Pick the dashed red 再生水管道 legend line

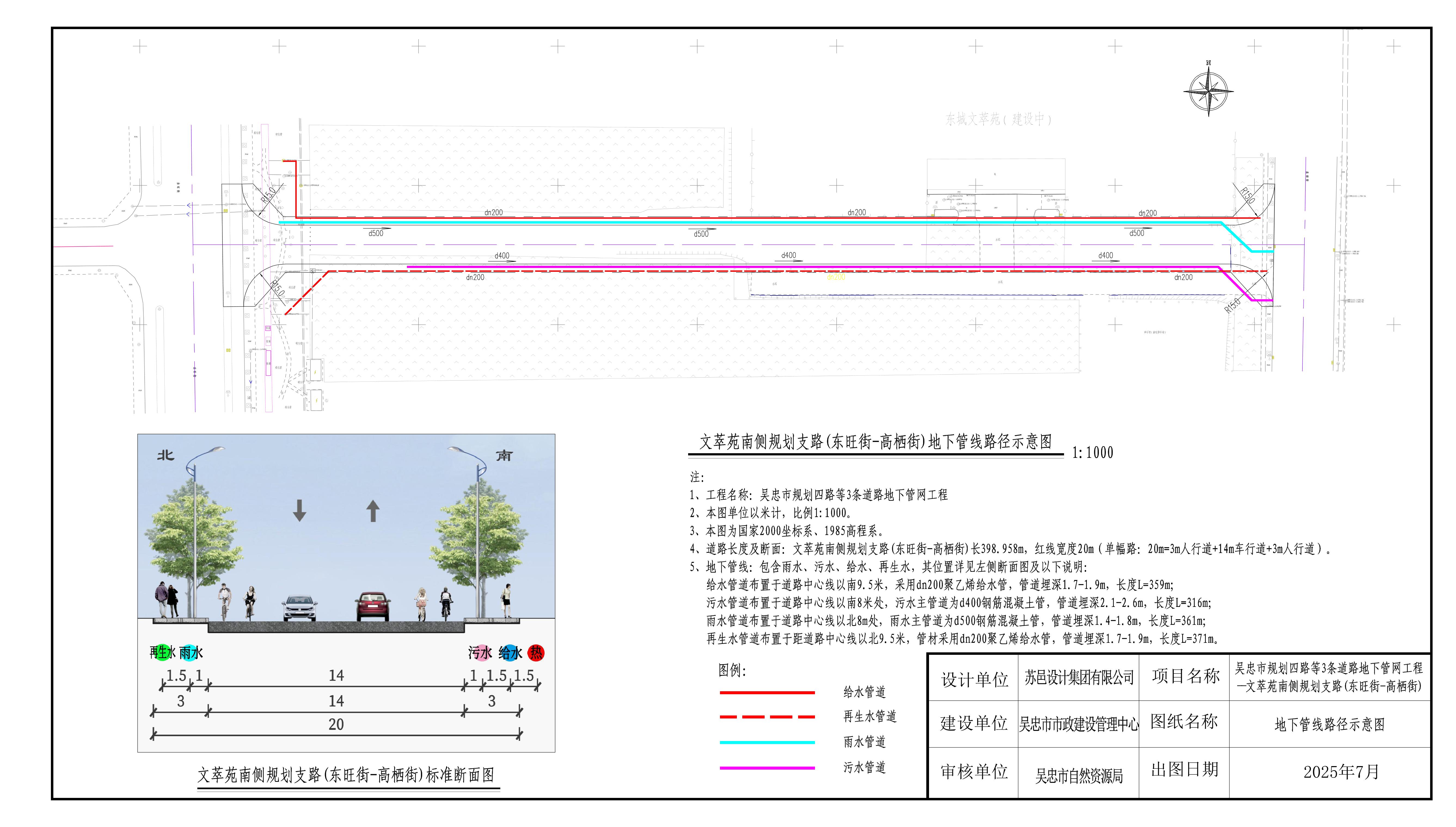[767, 717]
